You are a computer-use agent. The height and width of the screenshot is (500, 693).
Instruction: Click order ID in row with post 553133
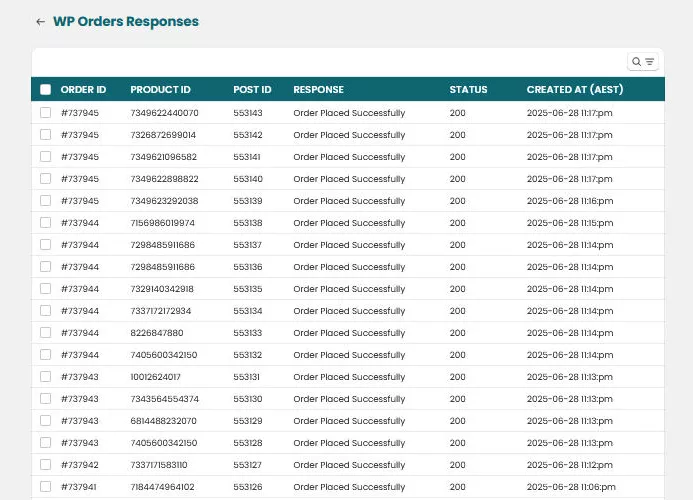(80, 333)
